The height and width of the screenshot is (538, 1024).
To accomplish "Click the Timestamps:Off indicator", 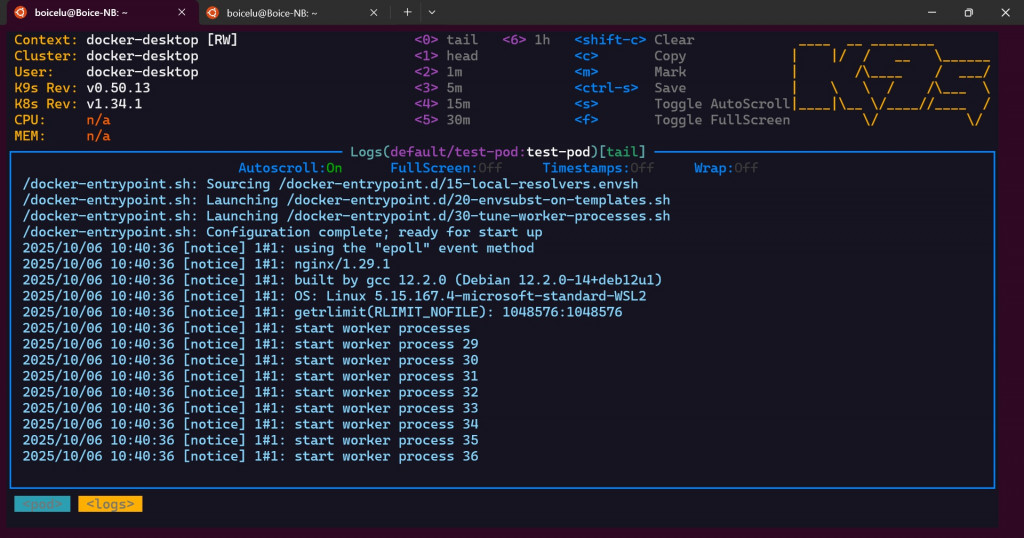I will (x=598, y=168).
